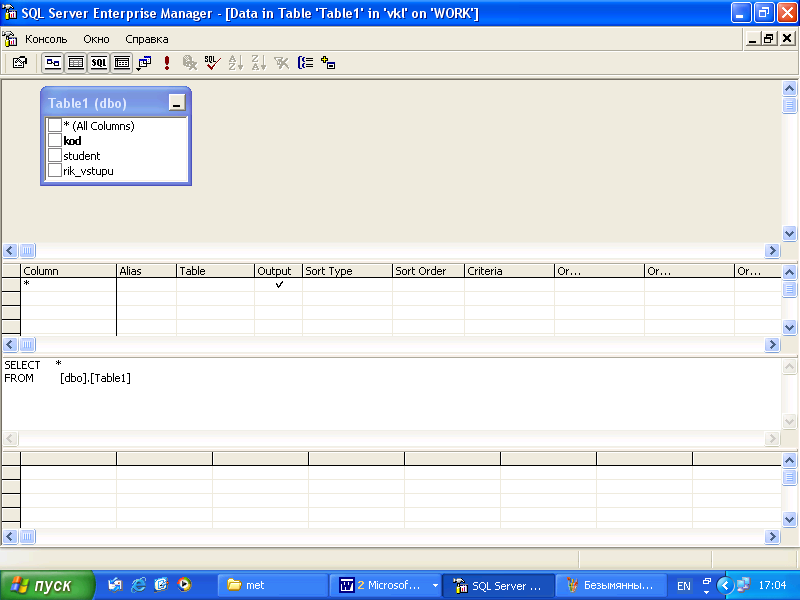The height and width of the screenshot is (600, 800).
Task: Launch Internet Explorer from quick launch
Action: (x=138, y=585)
